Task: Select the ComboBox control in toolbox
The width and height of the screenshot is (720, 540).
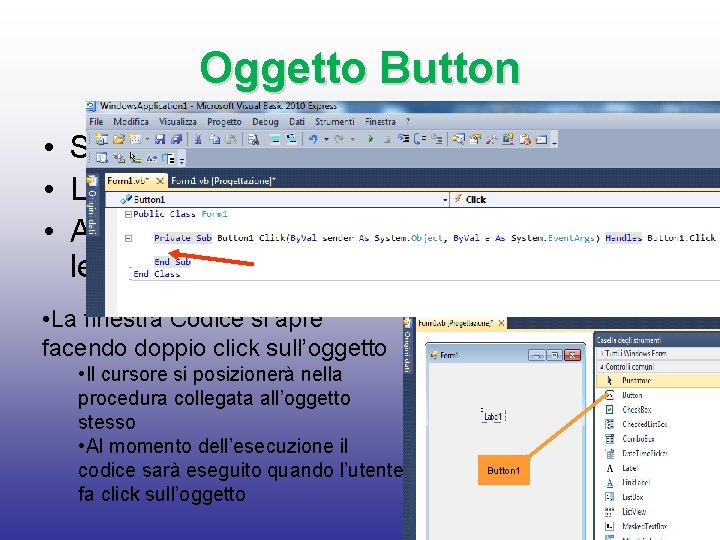Action: [658, 439]
